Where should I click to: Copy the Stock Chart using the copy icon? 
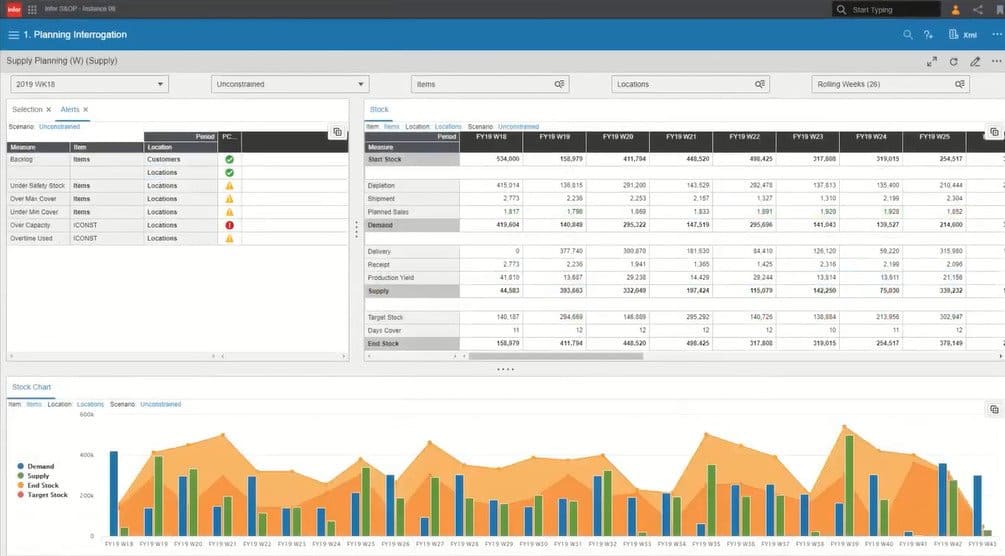(x=994, y=409)
